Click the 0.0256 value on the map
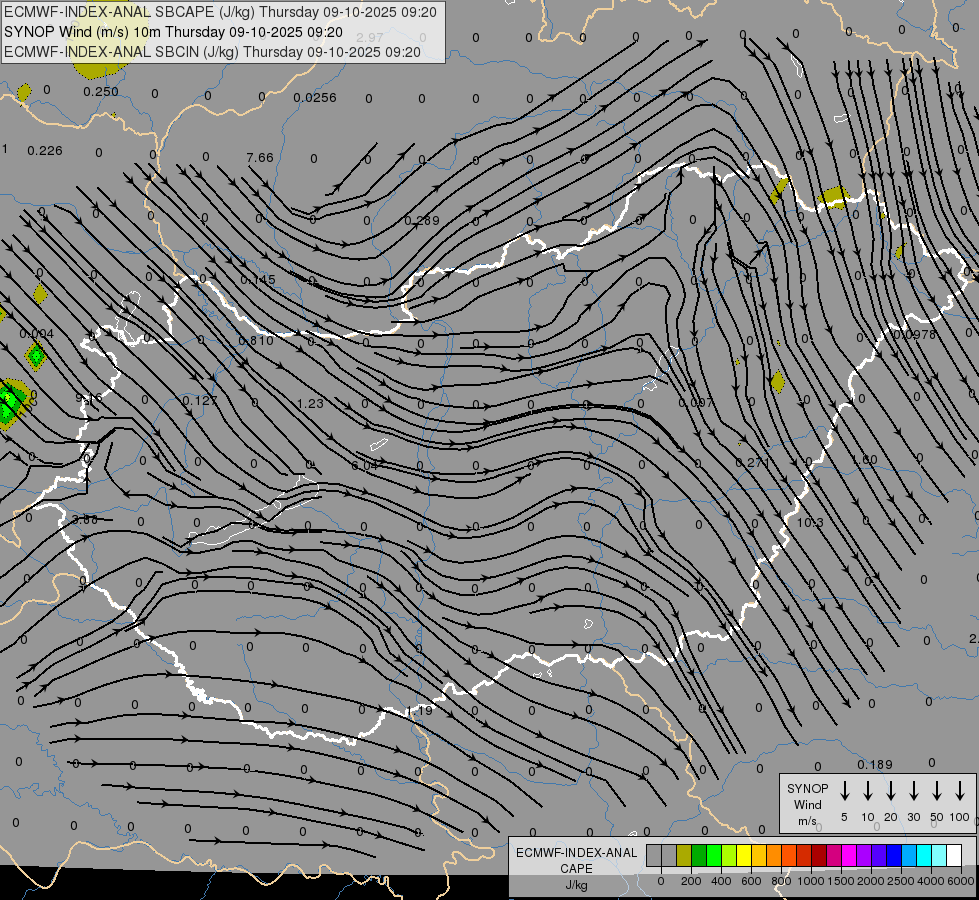The width and height of the screenshot is (979, 900). [315, 98]
